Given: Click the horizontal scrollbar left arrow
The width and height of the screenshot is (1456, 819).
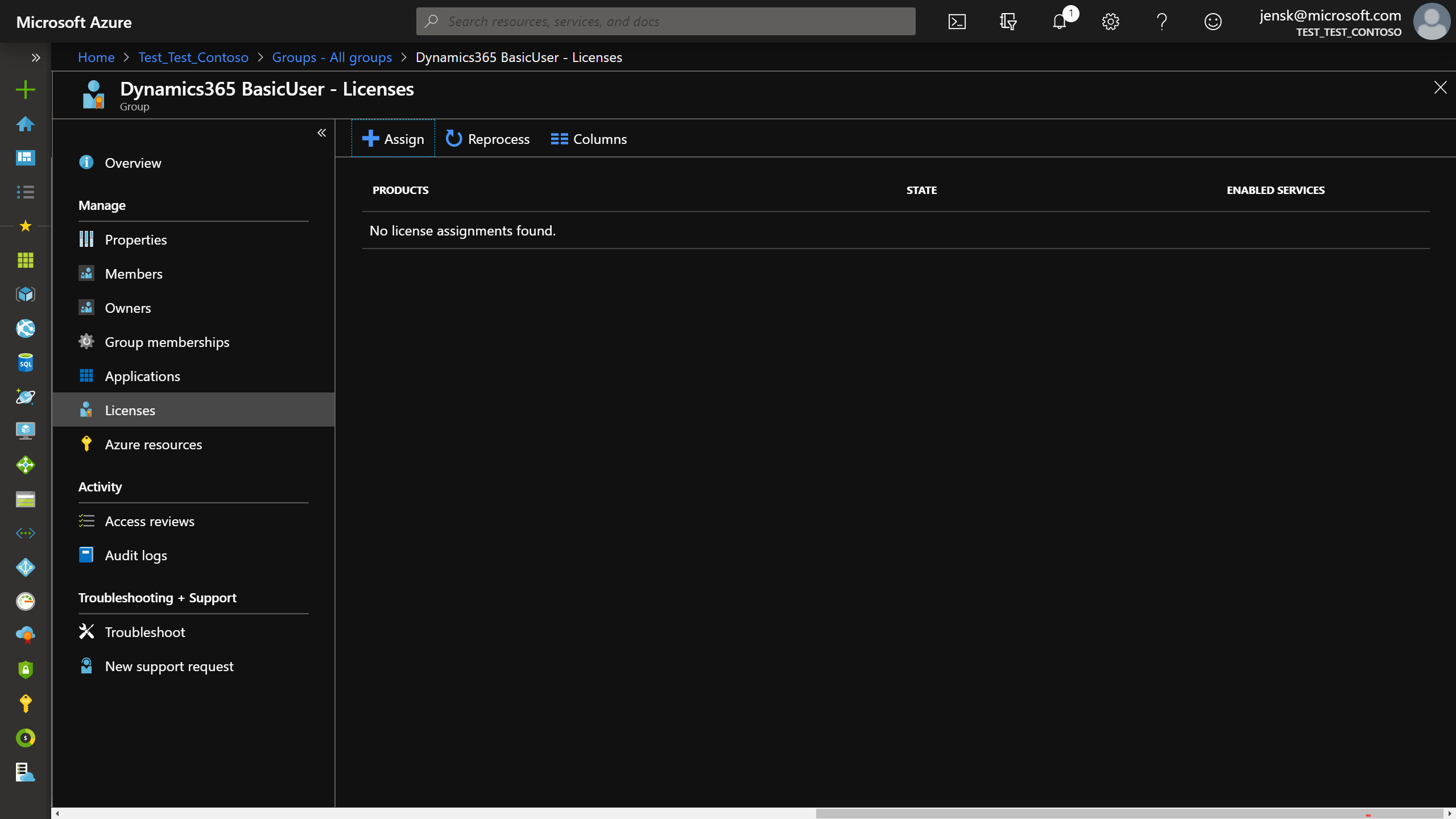Looking at the screenshot, I should [x=57, y=813].
